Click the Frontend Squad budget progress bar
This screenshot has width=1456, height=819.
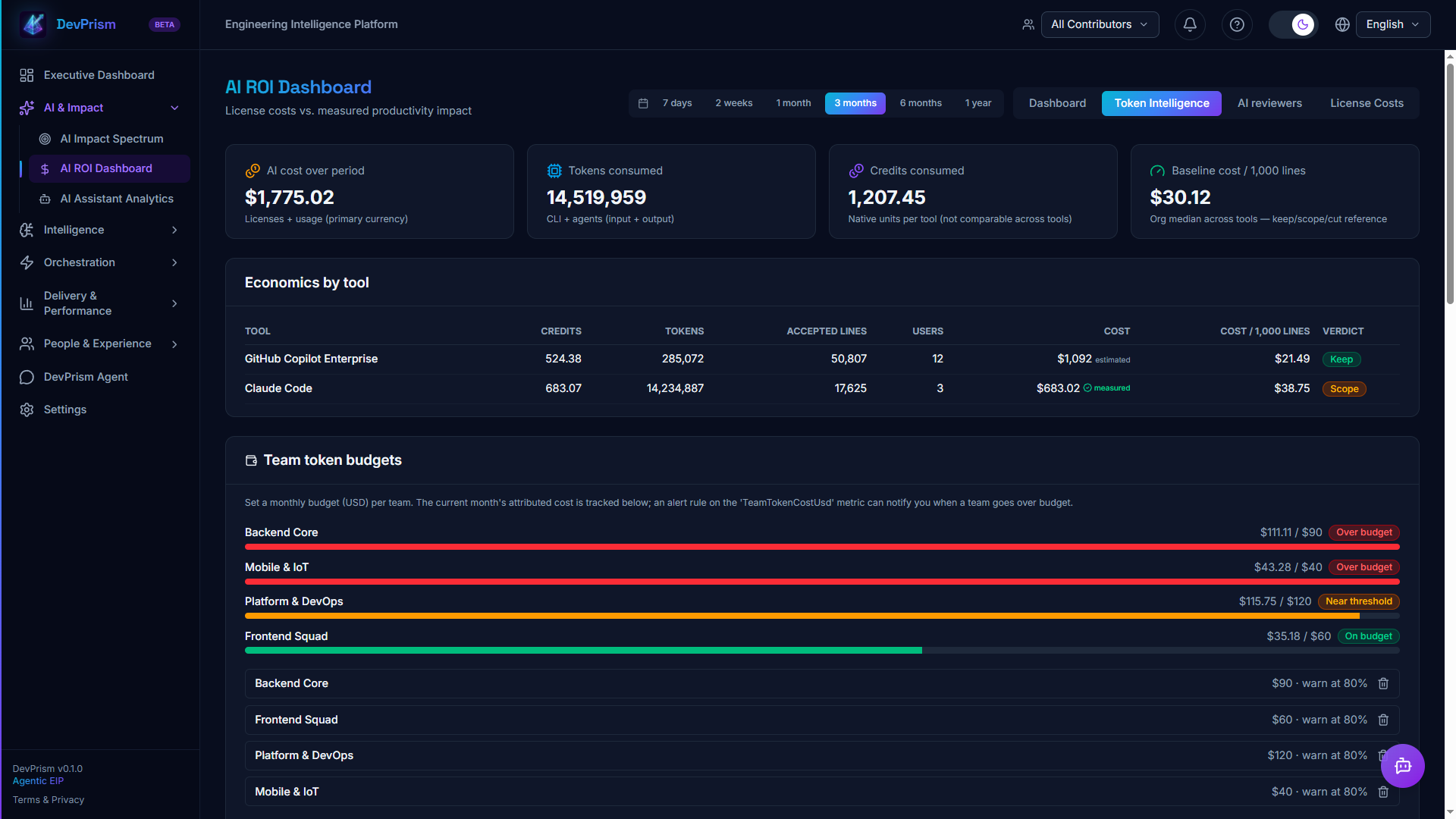[822, 651]
